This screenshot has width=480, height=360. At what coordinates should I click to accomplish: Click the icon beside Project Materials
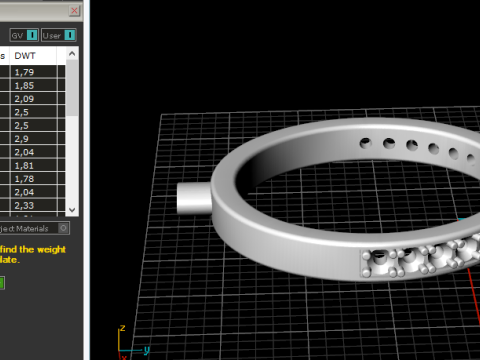click(x=63, y=228)
